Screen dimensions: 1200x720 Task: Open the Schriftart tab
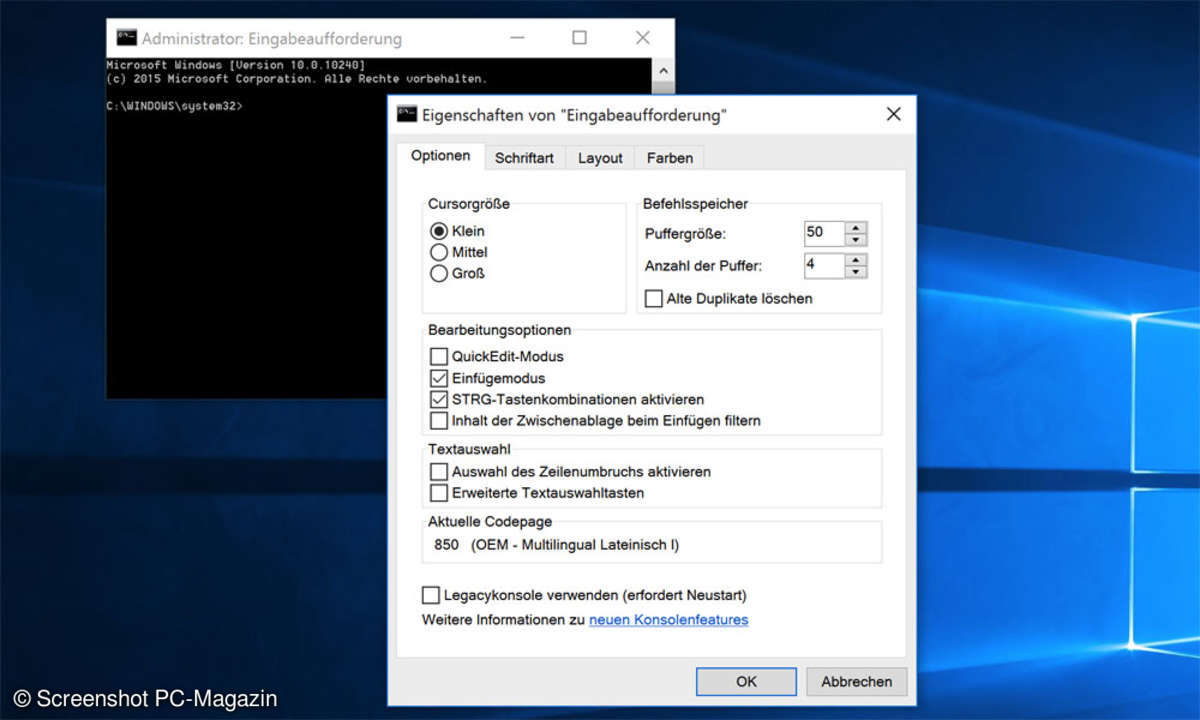coord(524,158)
